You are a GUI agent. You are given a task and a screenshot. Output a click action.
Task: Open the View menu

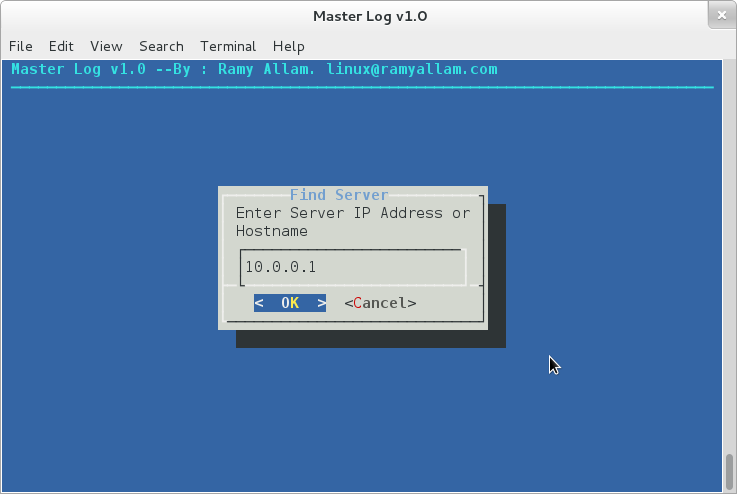(x=106, y=46)
